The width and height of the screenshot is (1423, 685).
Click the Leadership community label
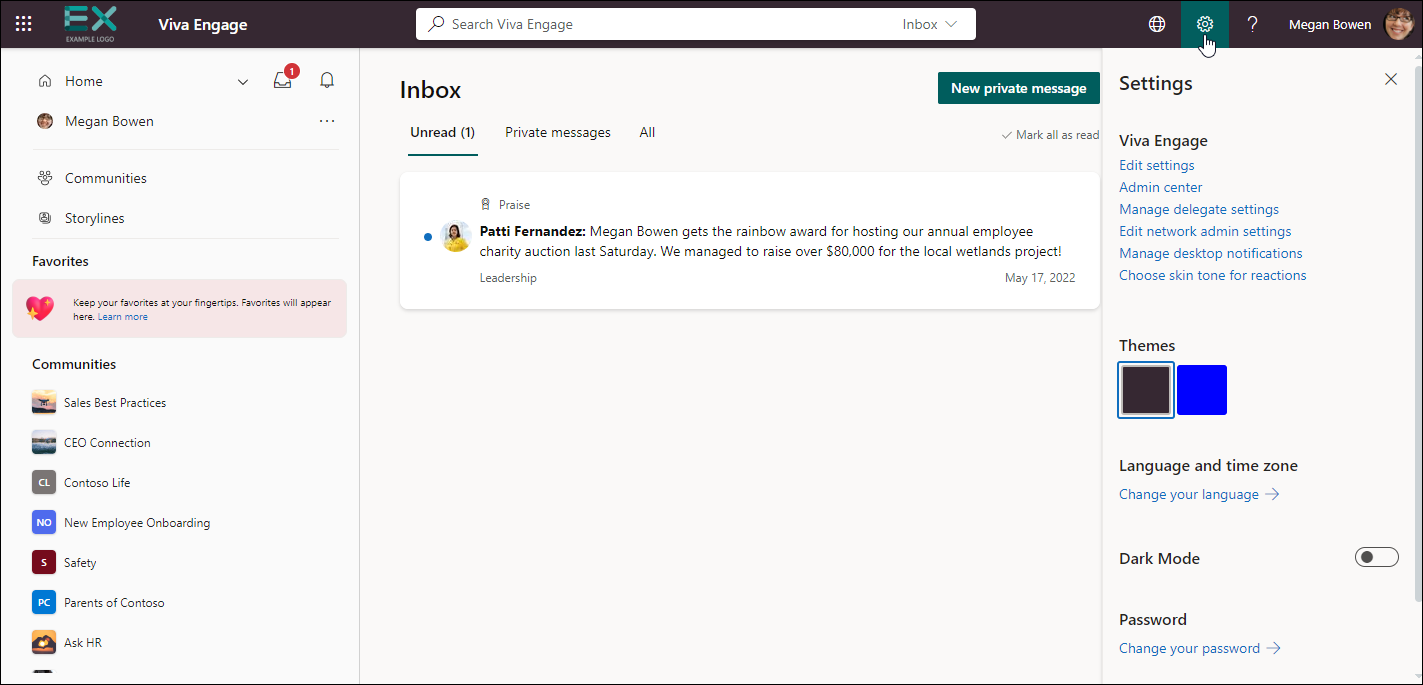tap(508, 278)
